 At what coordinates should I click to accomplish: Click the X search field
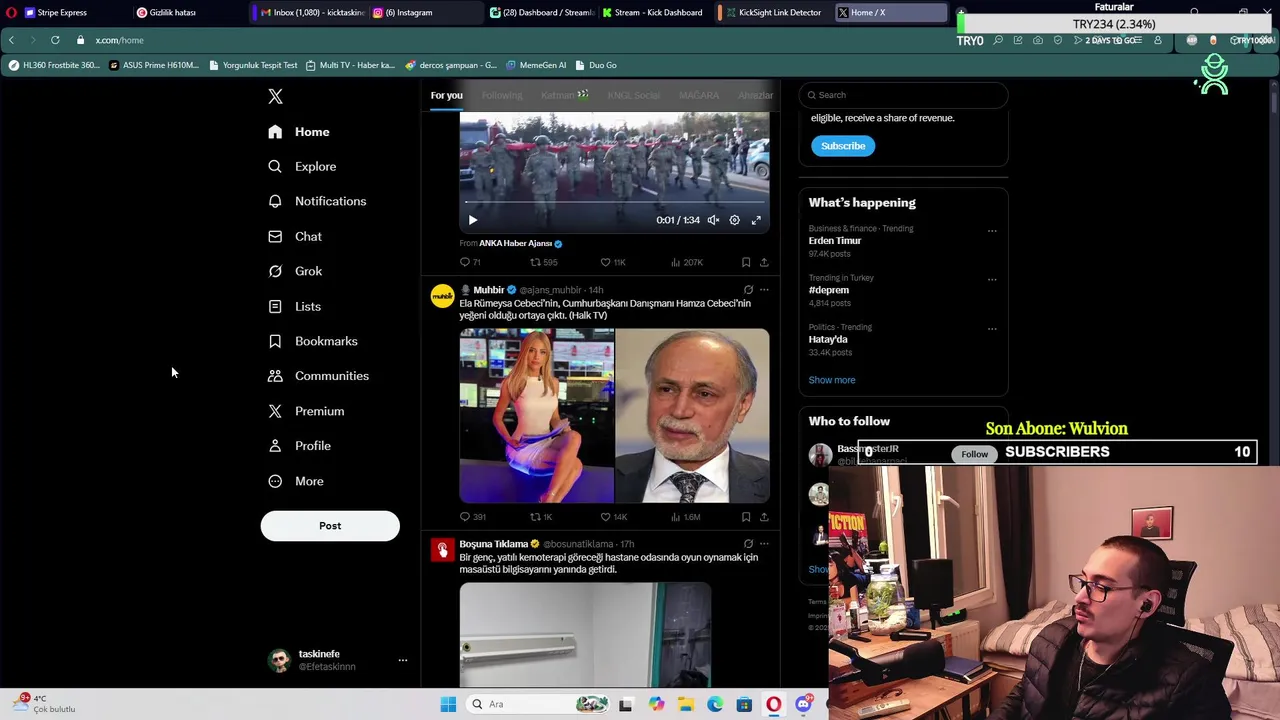click(903, 95)
